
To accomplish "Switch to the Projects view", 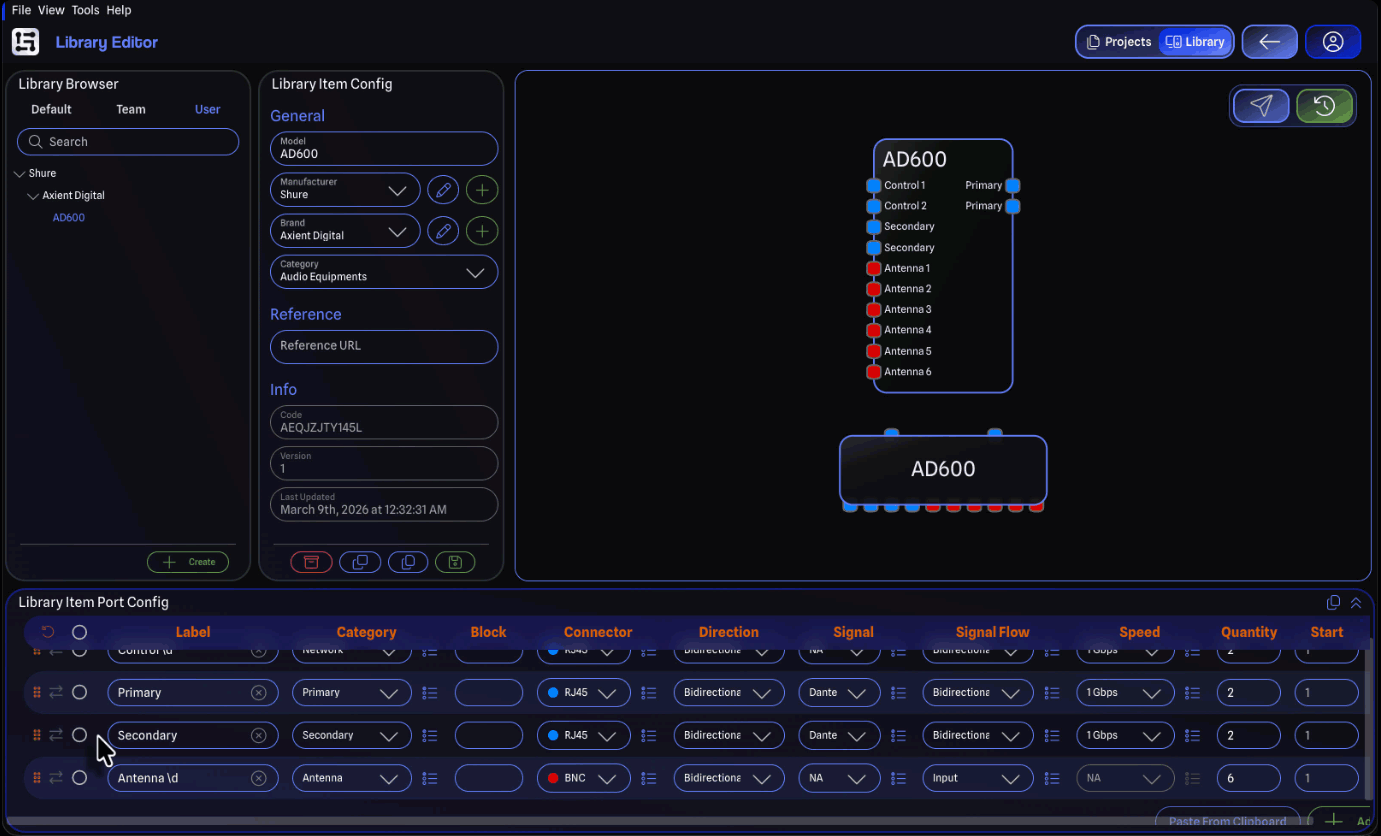I will (x=1118, y=42).
